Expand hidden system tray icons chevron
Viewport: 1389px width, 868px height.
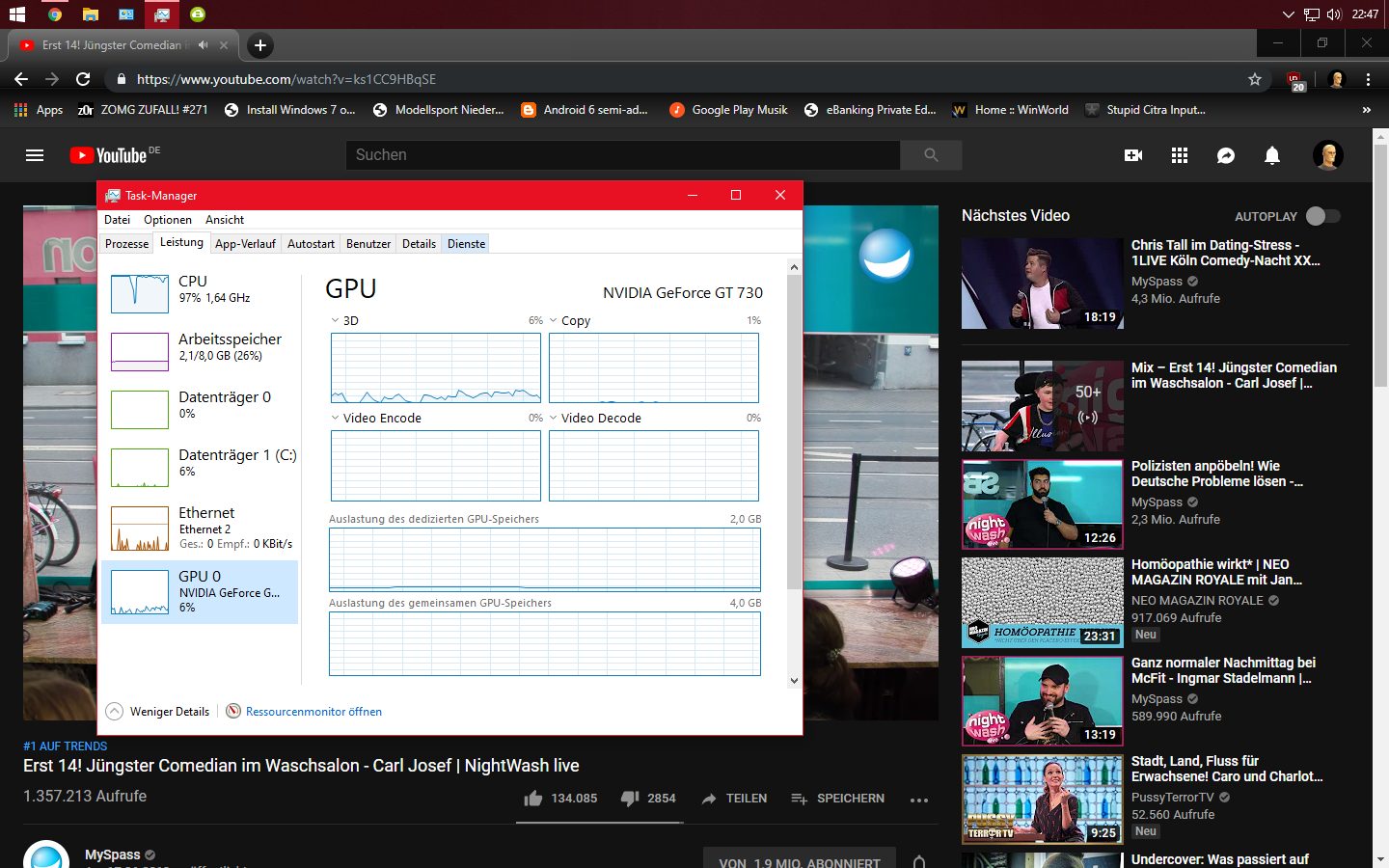tap(1288, 14)
